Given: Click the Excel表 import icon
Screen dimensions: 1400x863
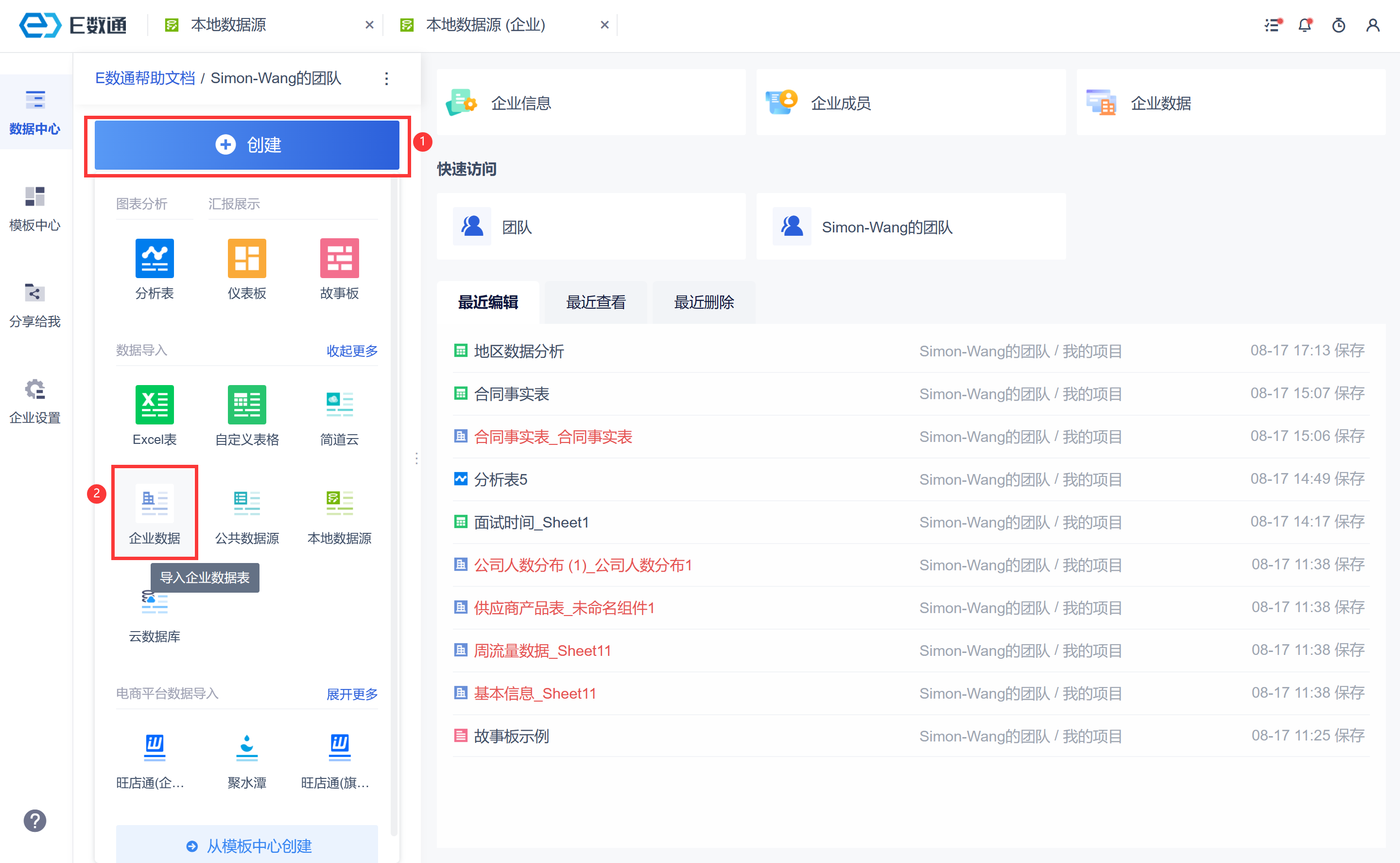Looking at the screenshot, I should pyautogui.click(x=154, y=405).
